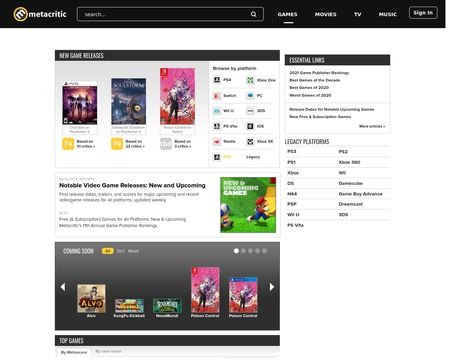
Task: Click the magnifying glass search icon
Action: coord(254,14)
